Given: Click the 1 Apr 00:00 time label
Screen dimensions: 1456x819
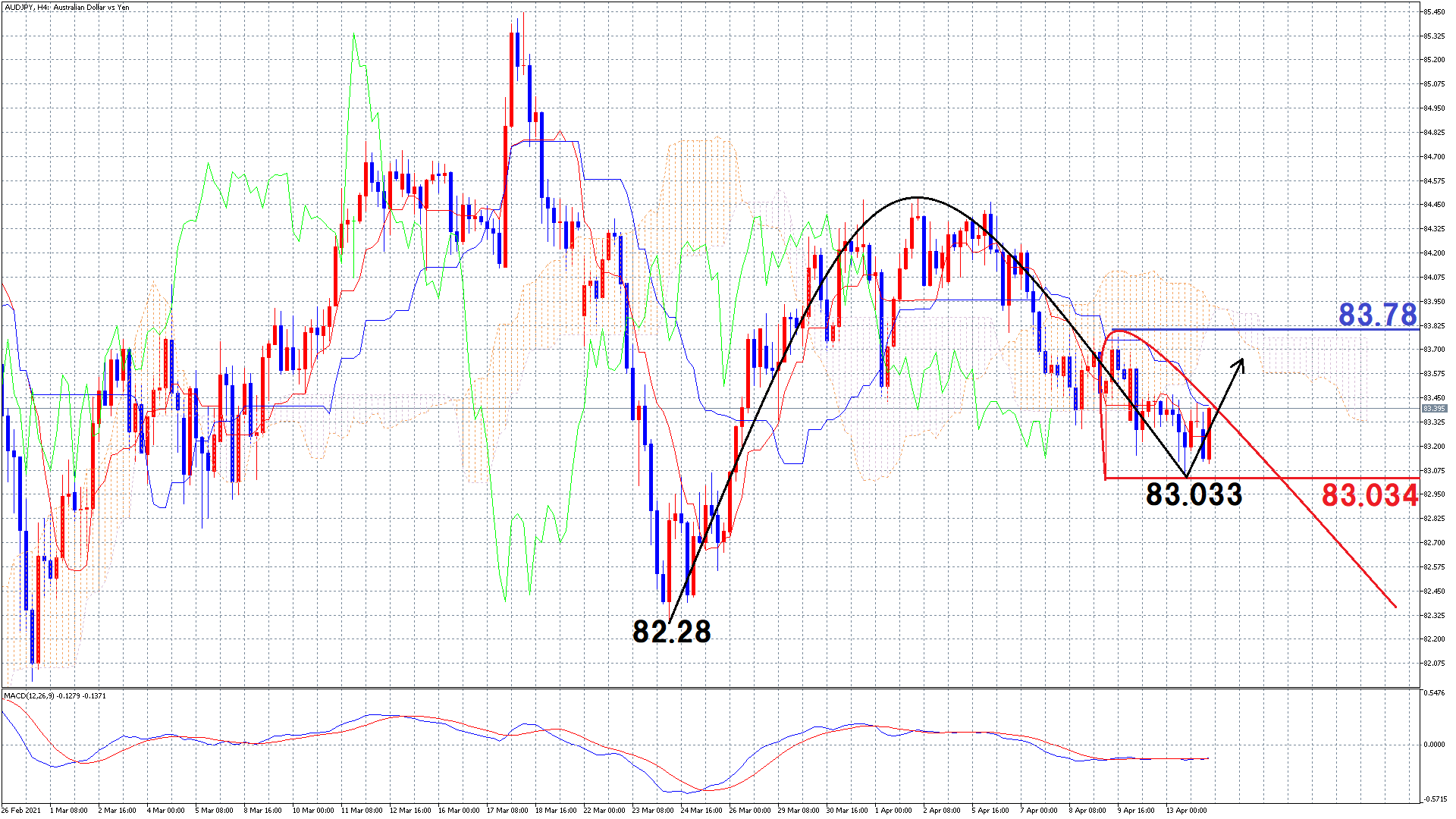Looking at the screenshot, I should tap(895, 810).
